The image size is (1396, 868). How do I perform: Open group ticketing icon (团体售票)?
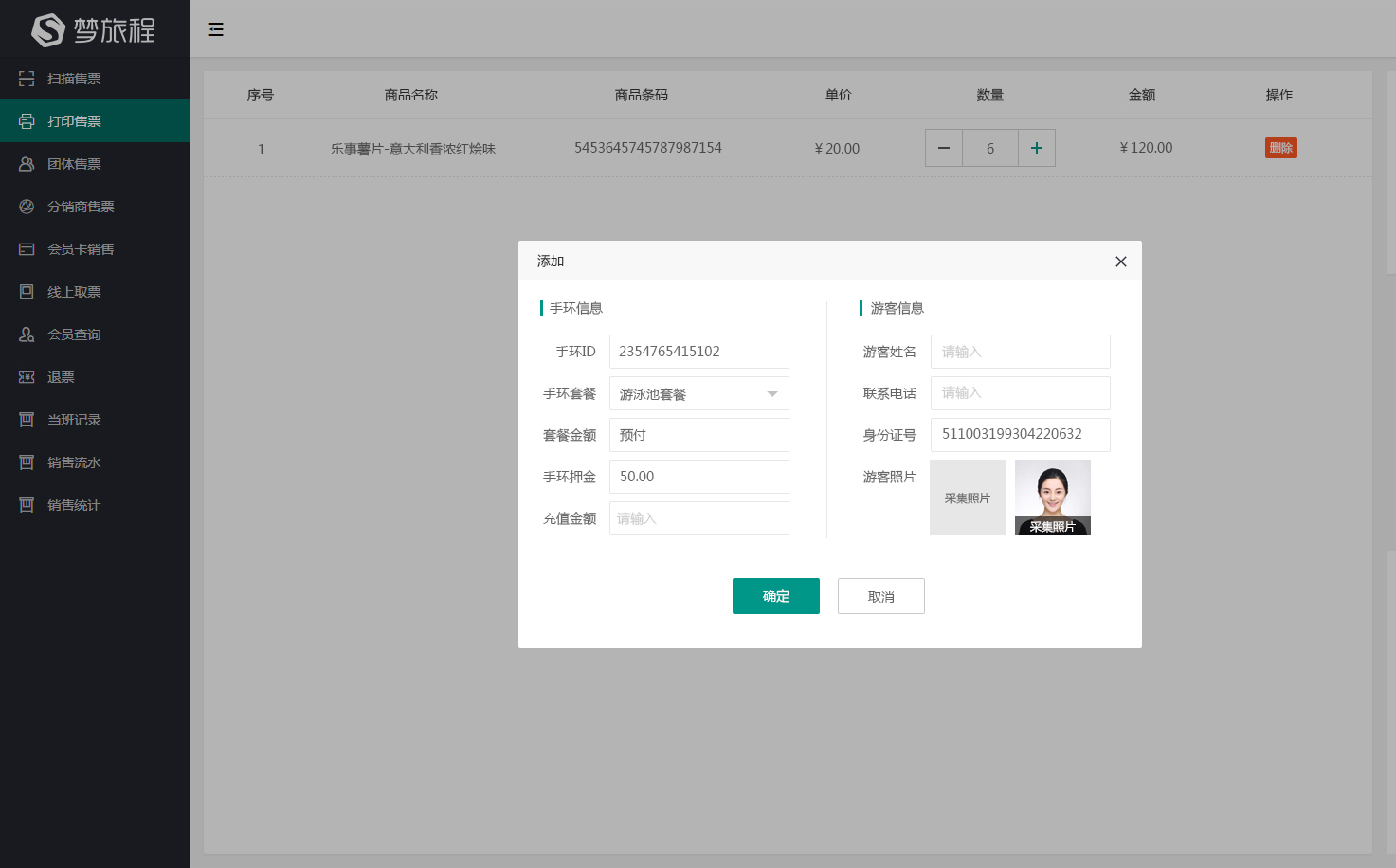coord(27,164)
